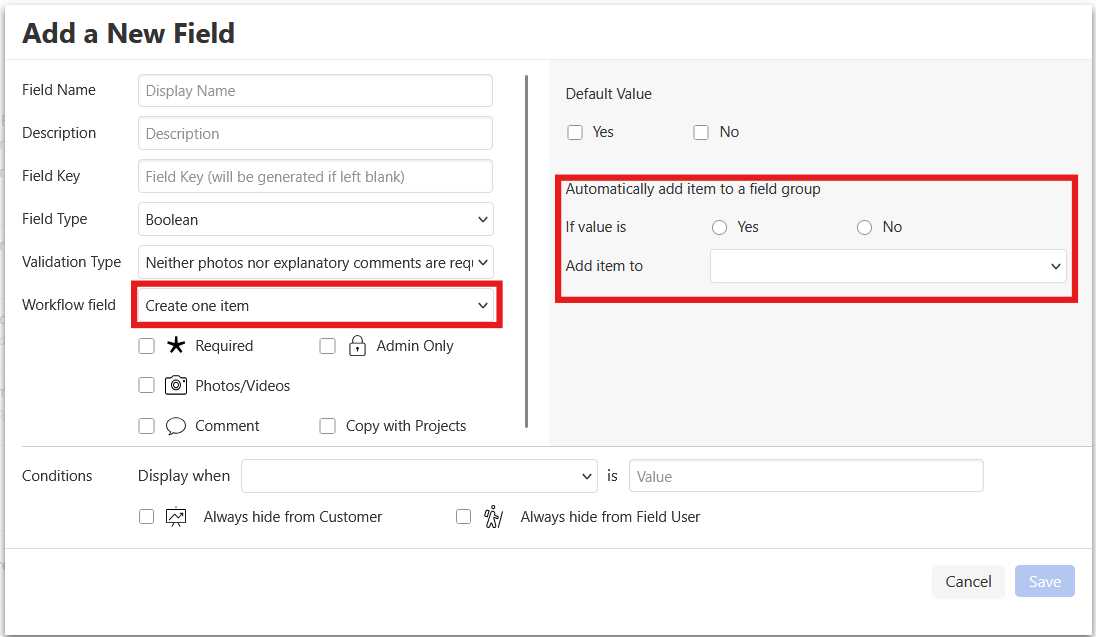1096x637 pixels.
Task: Focus the condition Value text box
Action: pyautogui.click(x=806, y=476)
